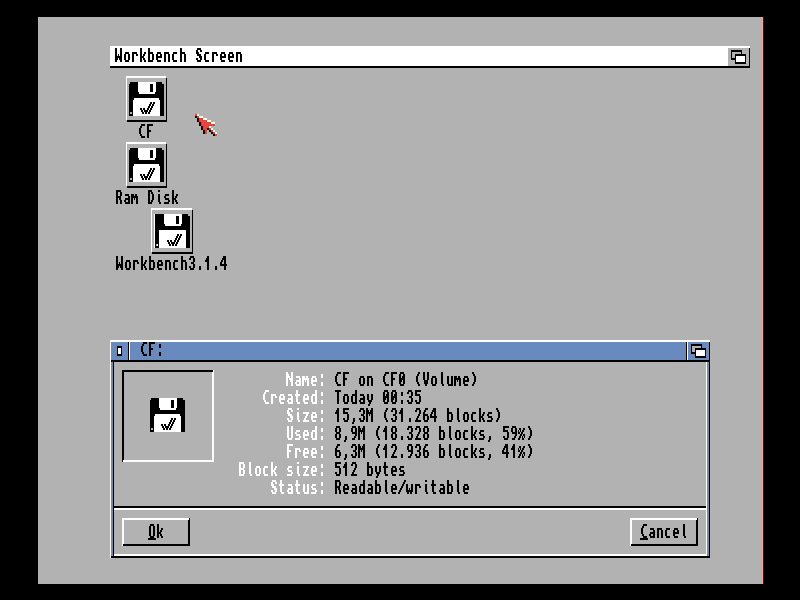The height and width of the screenshot is (600, 800).
Task: Click the Size value '15,3M (31.264 blocks)'
Action: [x=417, y=416]
